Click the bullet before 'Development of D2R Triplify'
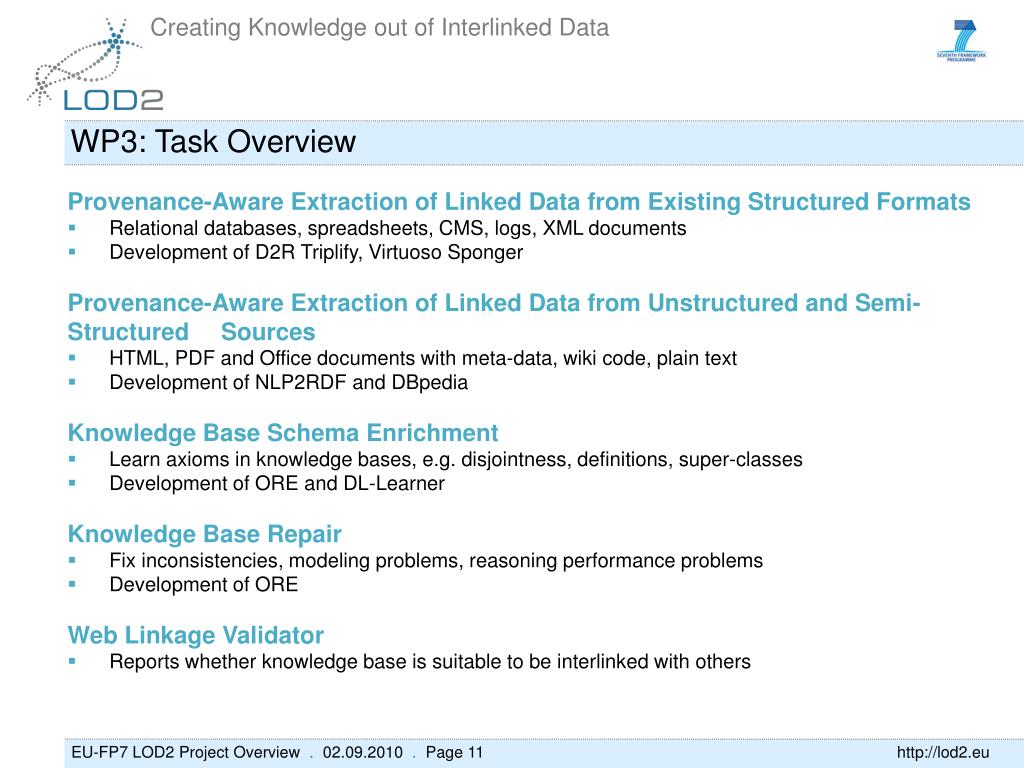 coord(73,252)
